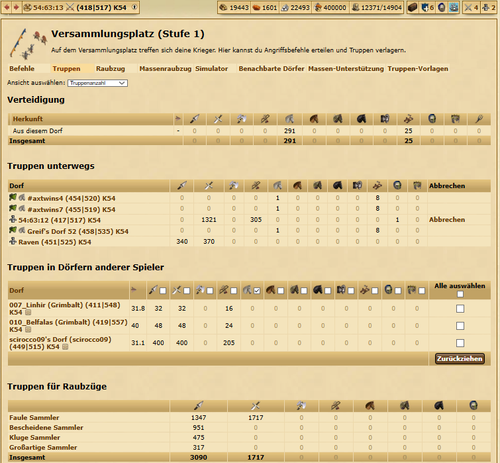Go to next village with right red arrow

[x=15, y=7]
